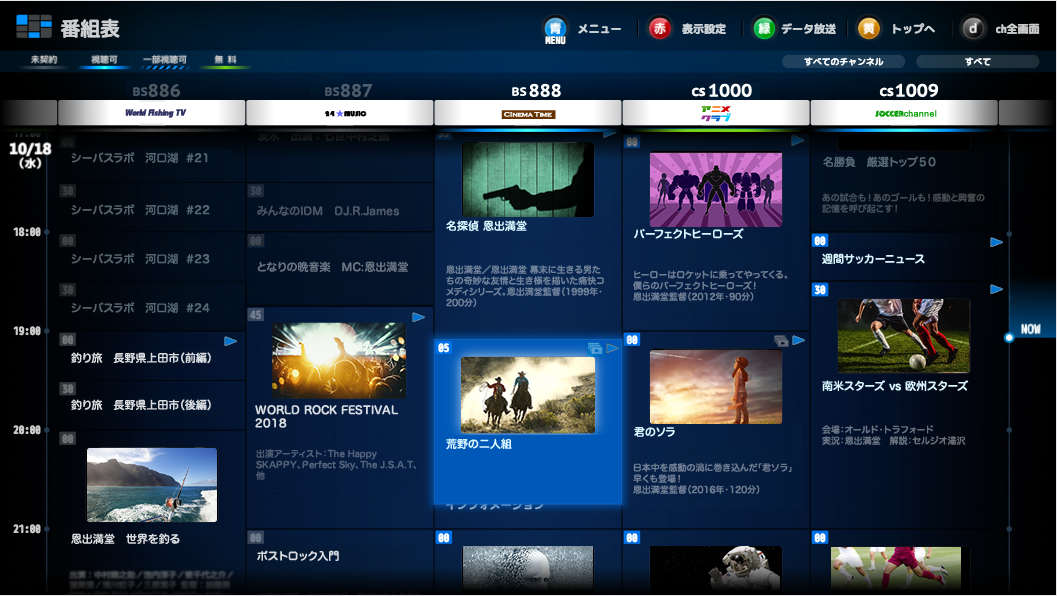Select World Fishing TV channel header

point(152,113)
